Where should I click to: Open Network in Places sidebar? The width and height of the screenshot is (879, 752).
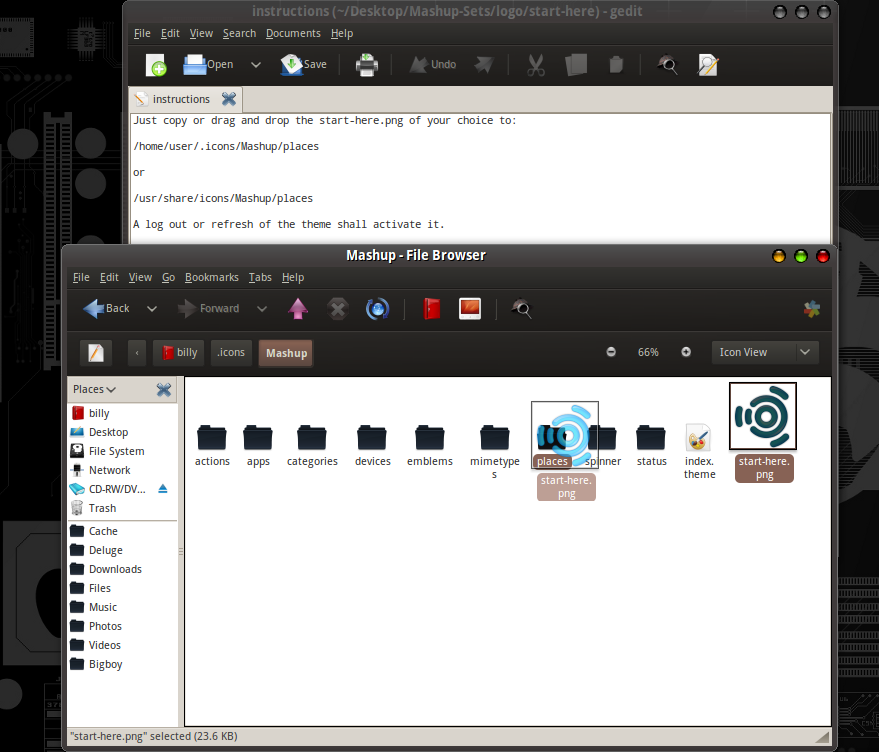pos(123,470)
